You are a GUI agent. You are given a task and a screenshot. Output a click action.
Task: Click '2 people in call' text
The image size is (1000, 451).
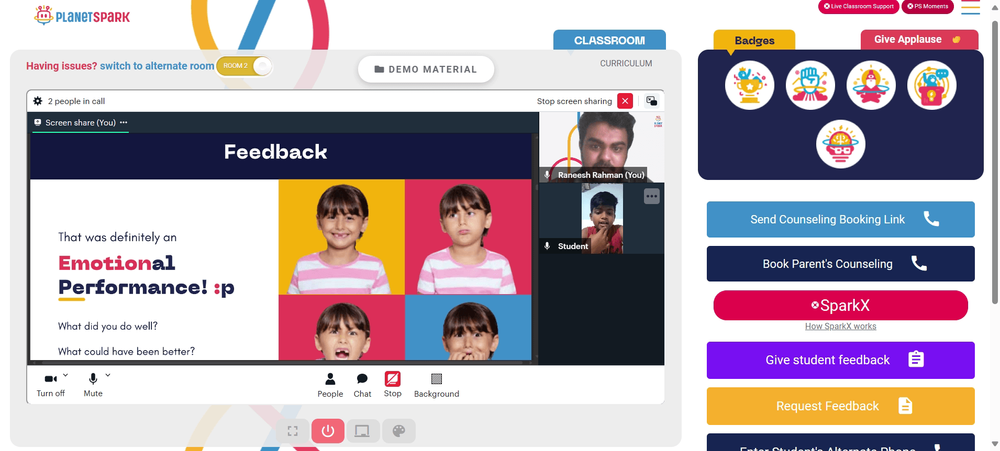coord(77,101)
